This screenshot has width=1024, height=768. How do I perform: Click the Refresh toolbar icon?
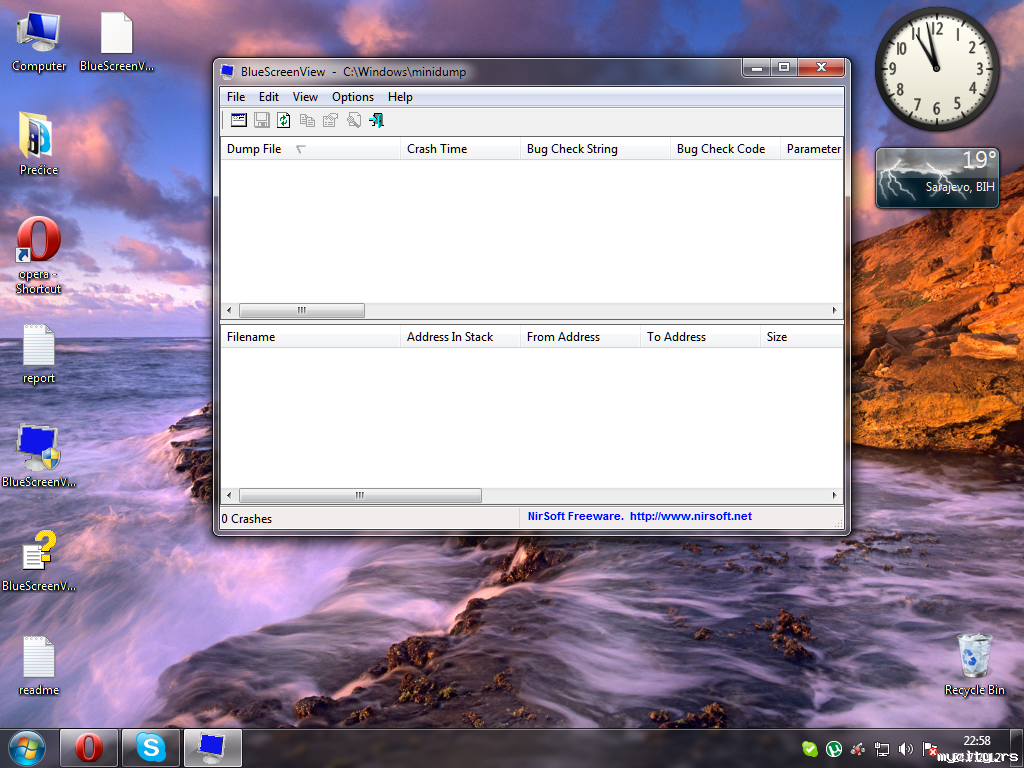[x=284, y=120]
